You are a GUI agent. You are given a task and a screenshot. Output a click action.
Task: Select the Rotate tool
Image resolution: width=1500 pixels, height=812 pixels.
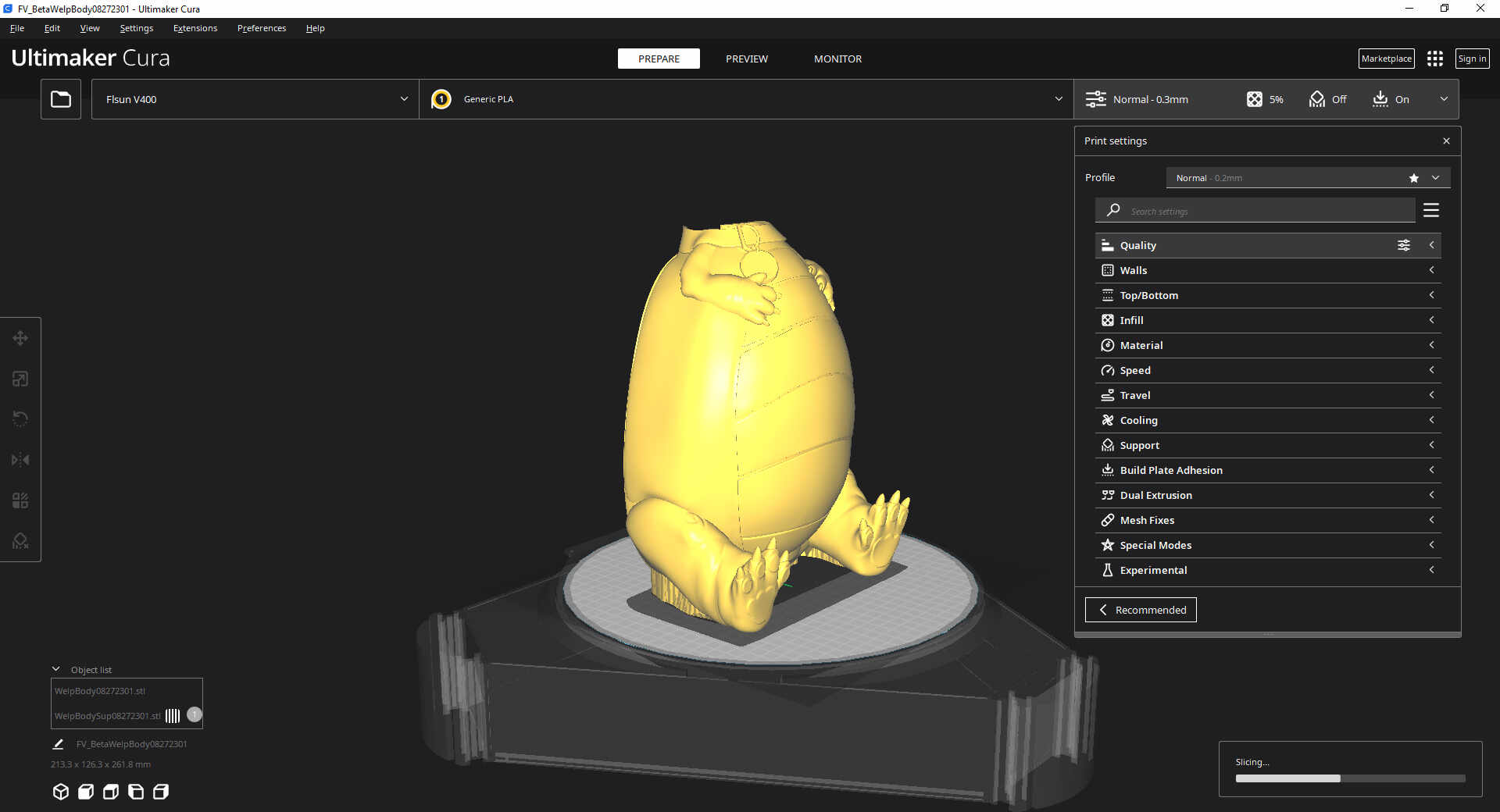[20, 419]
